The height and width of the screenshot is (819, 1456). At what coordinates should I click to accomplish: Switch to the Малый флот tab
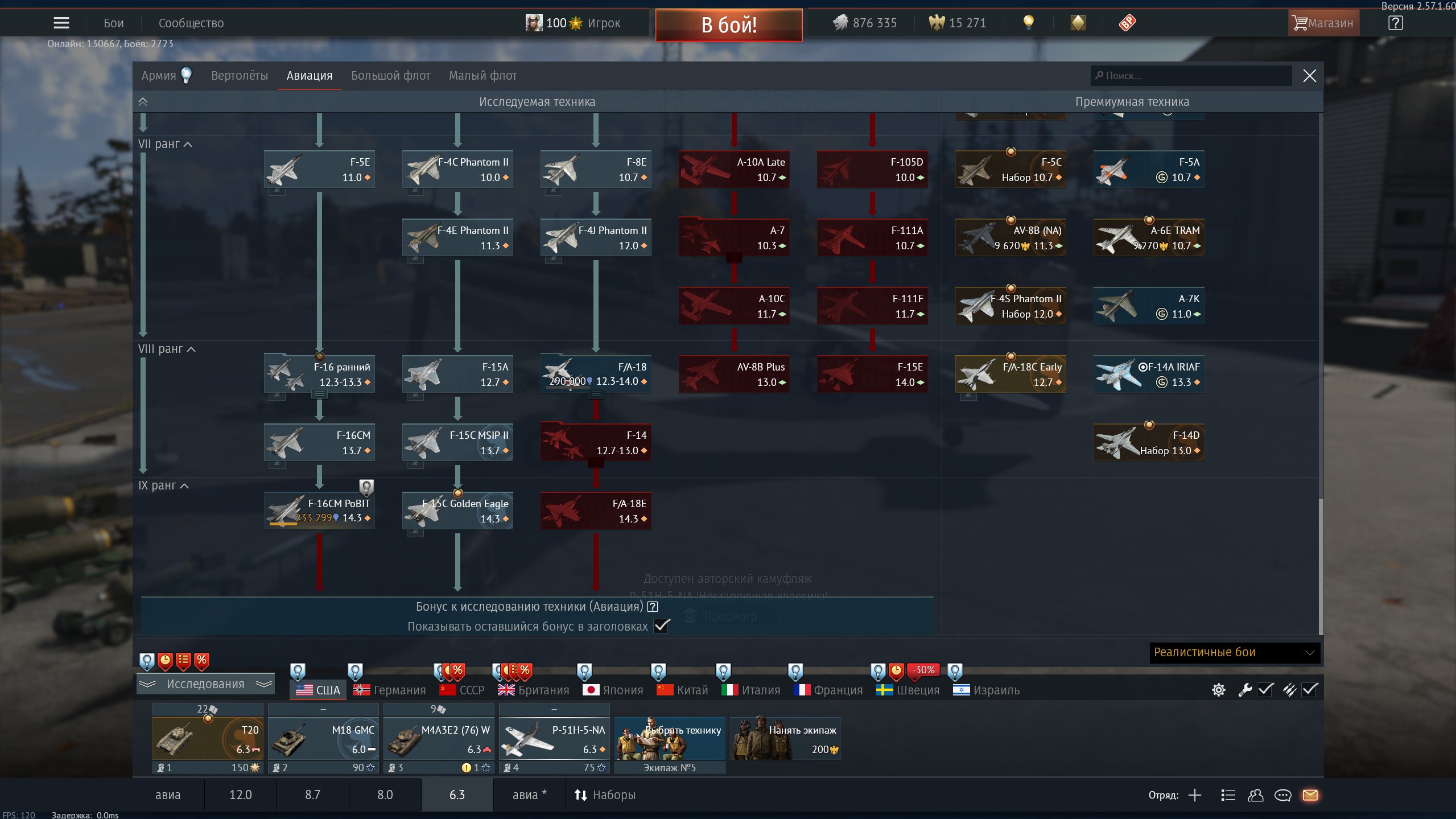483,76
